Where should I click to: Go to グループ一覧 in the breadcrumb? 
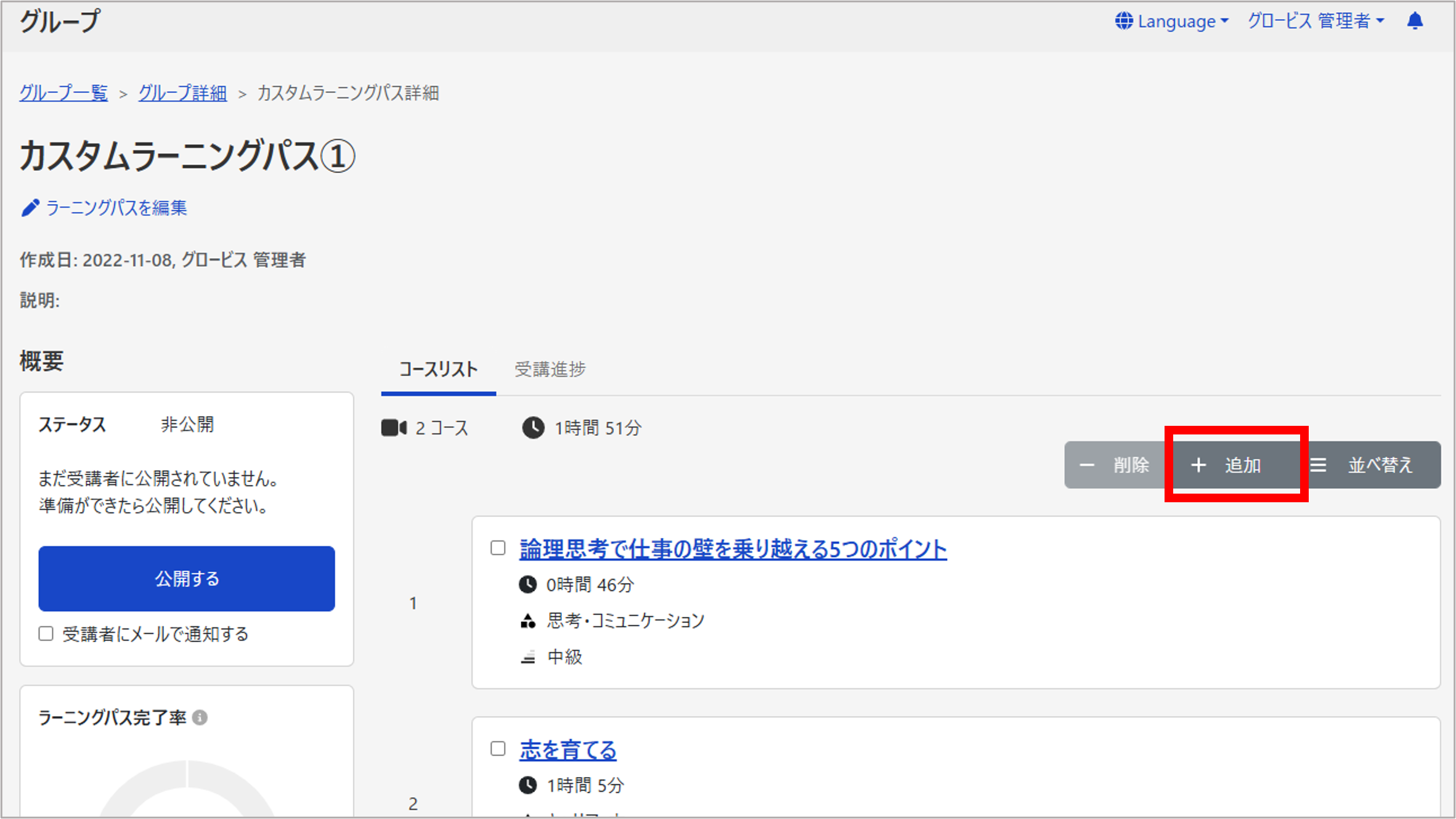point(63,93)
